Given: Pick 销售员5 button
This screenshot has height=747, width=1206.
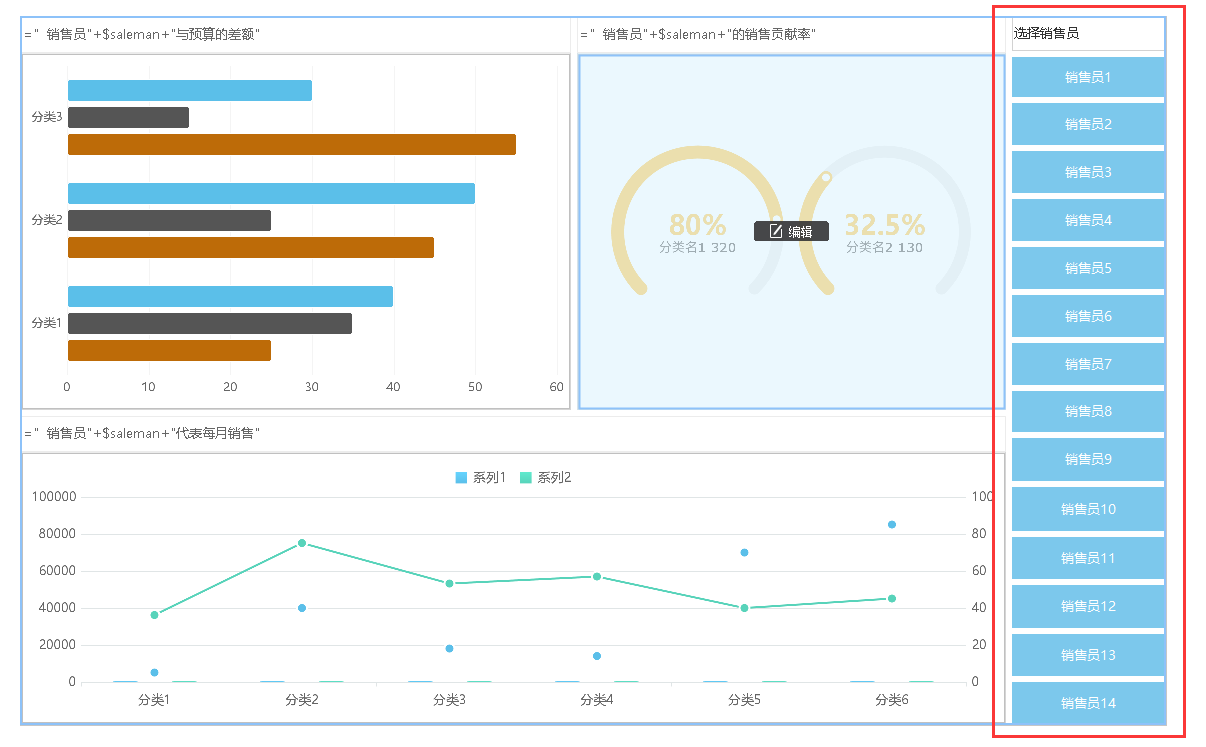Looking at the screenshot, I should pyautogui.click(x=1088, y=268).
